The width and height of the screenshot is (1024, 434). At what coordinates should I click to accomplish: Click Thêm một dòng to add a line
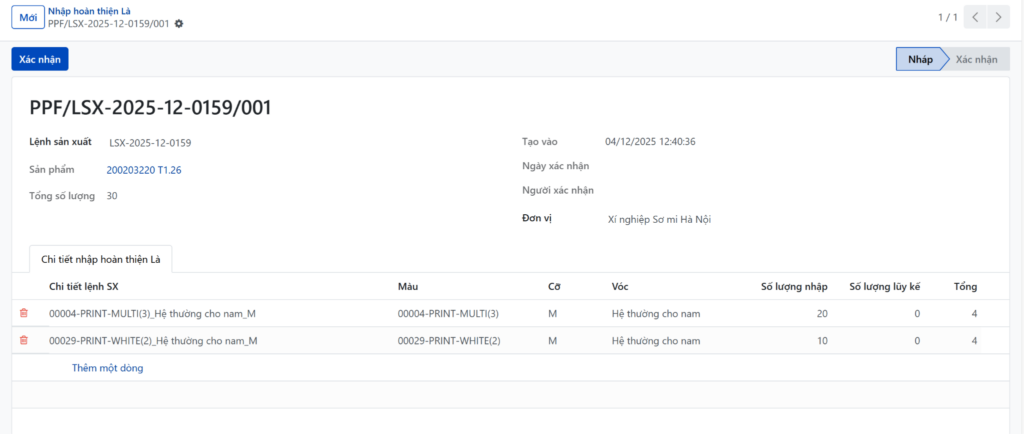107,368
